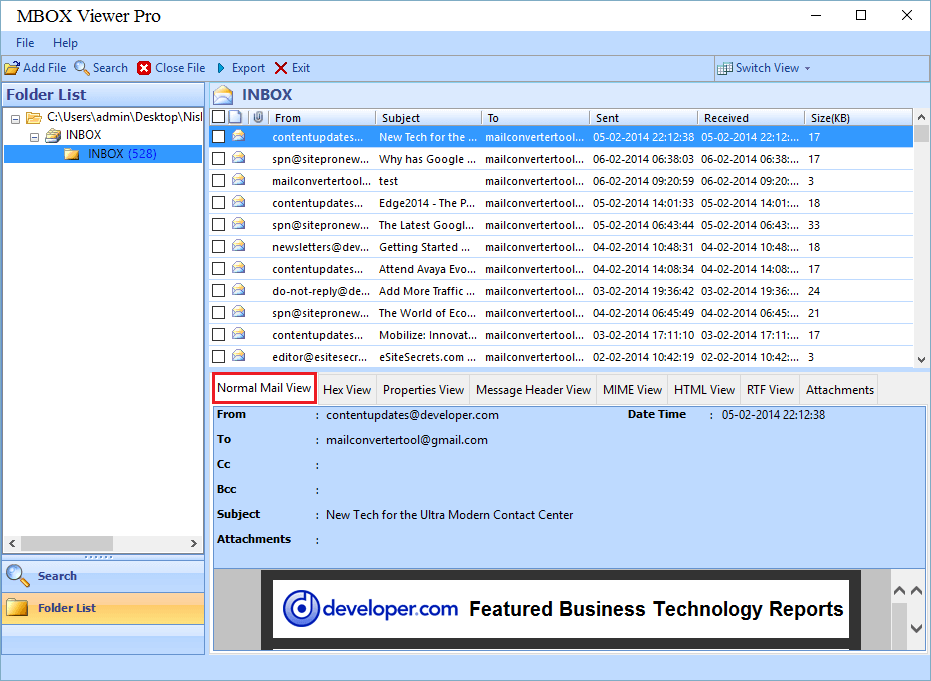Sort emails by the Subject column header
This screenshot has height=681, width=931.
(x=401, y=118)
